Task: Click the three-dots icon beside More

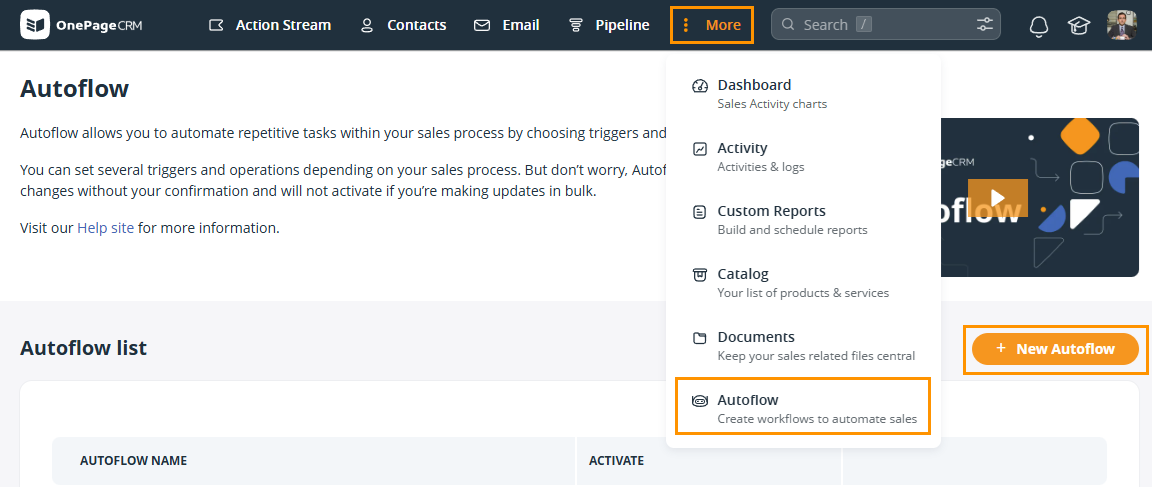Action: click(x=685, y=26)
